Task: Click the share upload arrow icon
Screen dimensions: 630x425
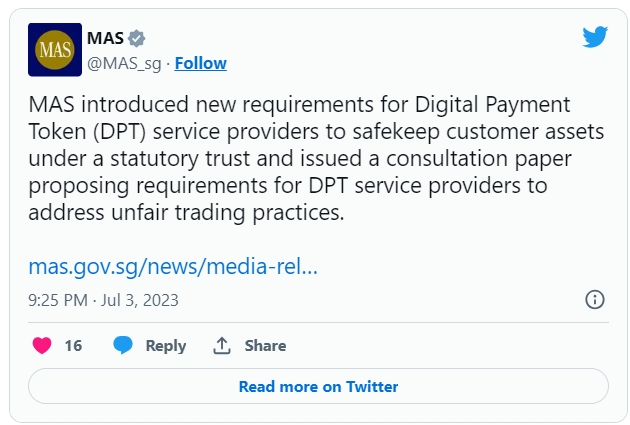Action: point(222,346)
